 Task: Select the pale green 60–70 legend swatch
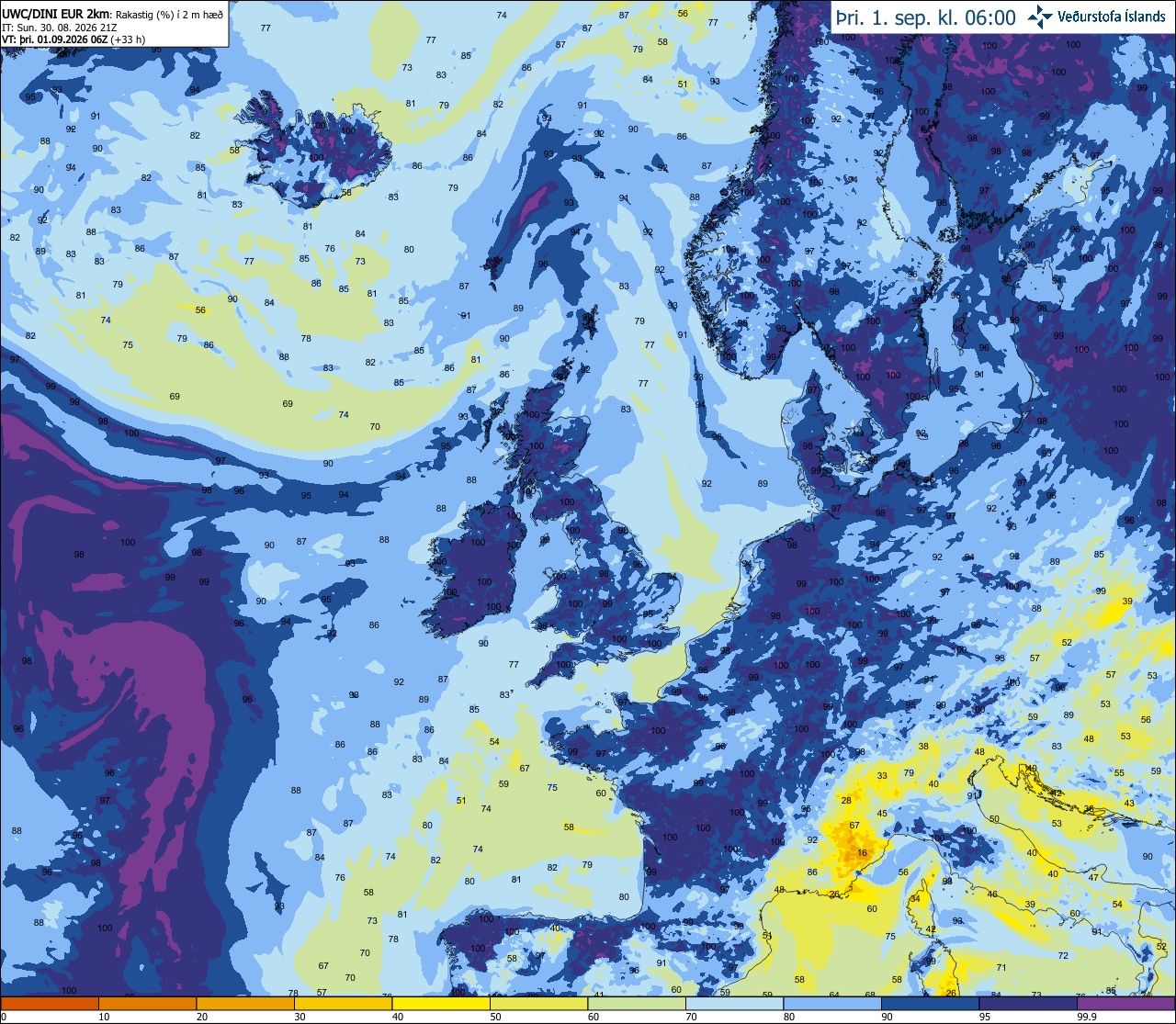click(x=637, y=1003)
